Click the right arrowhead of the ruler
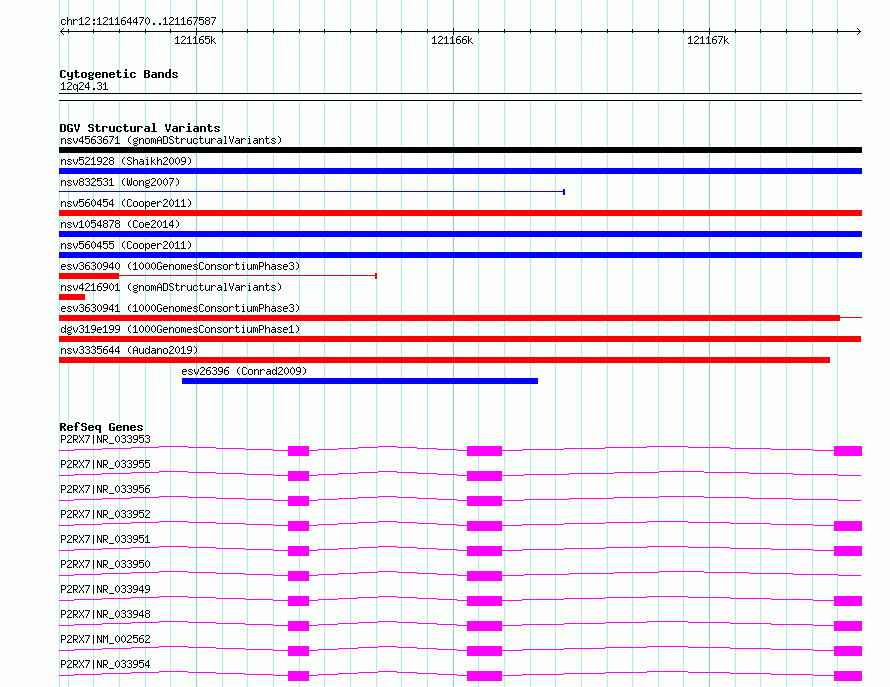This screenshot has height=687, width=890. point(858,31)
